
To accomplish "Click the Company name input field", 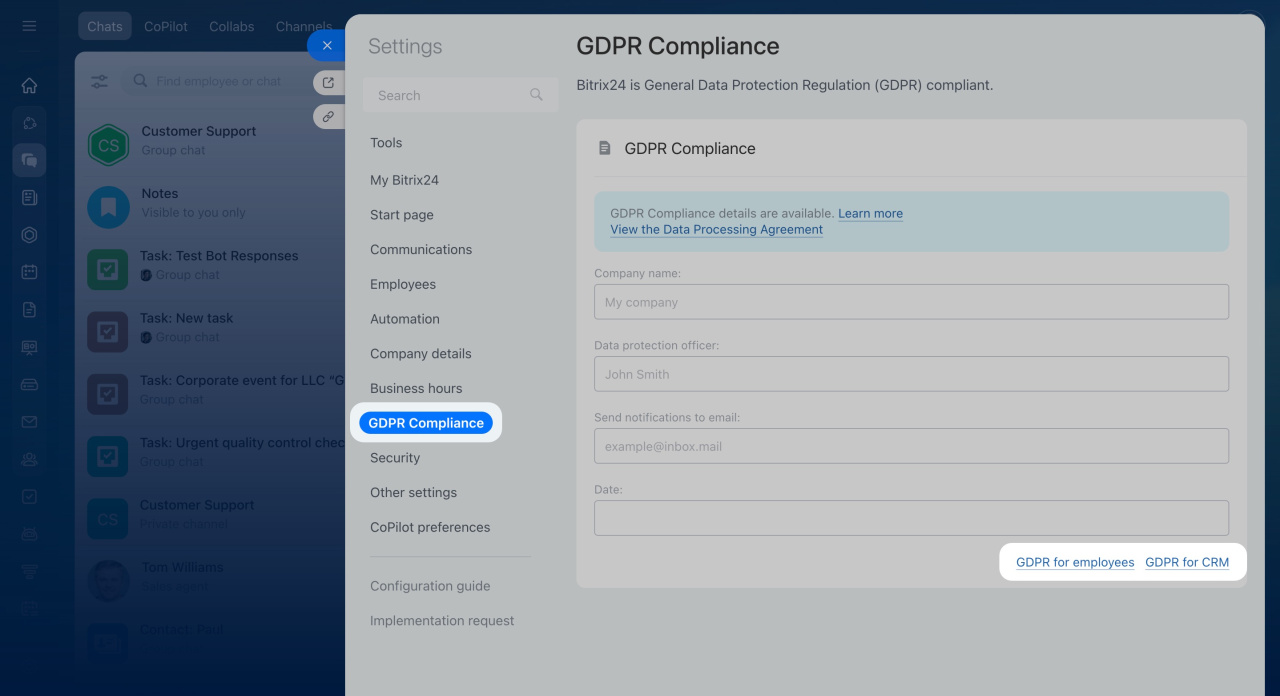I will [911, 302].
